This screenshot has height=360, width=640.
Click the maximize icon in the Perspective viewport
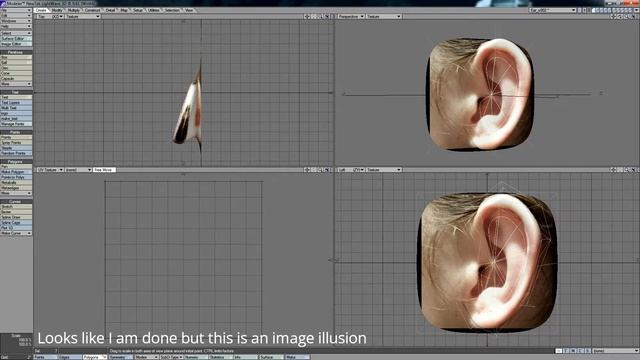click(633, 17)
